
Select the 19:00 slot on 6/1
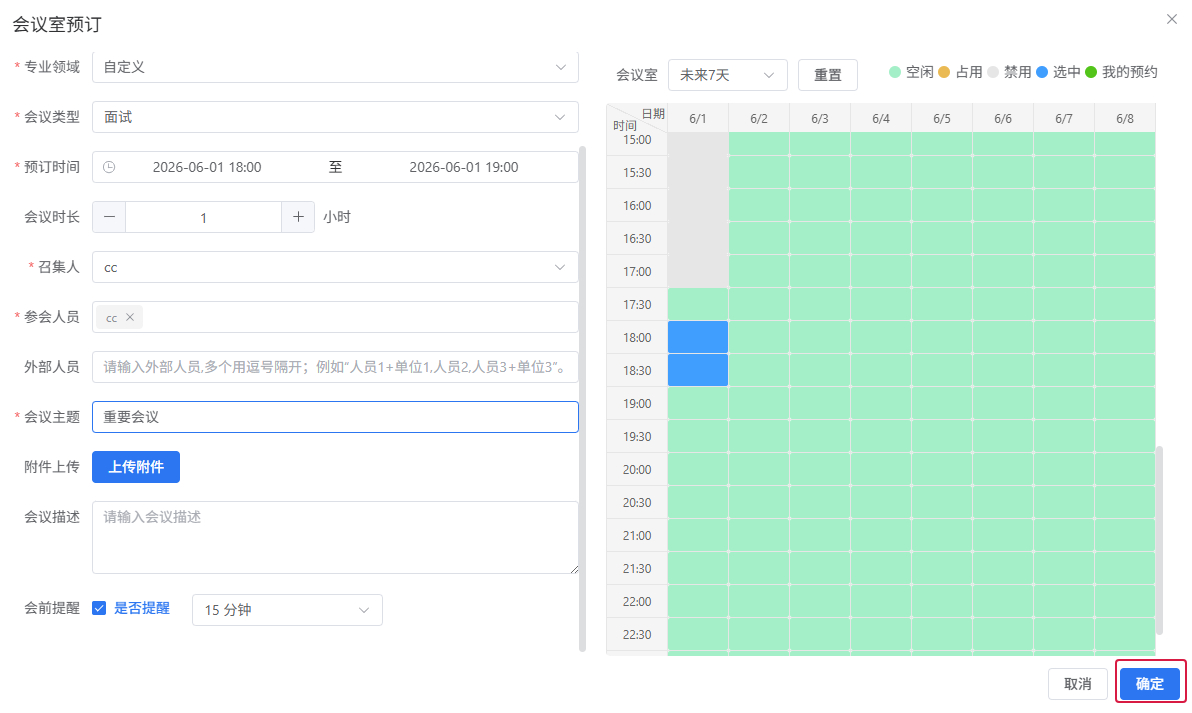pyautogui.click(x=698, y=404)
